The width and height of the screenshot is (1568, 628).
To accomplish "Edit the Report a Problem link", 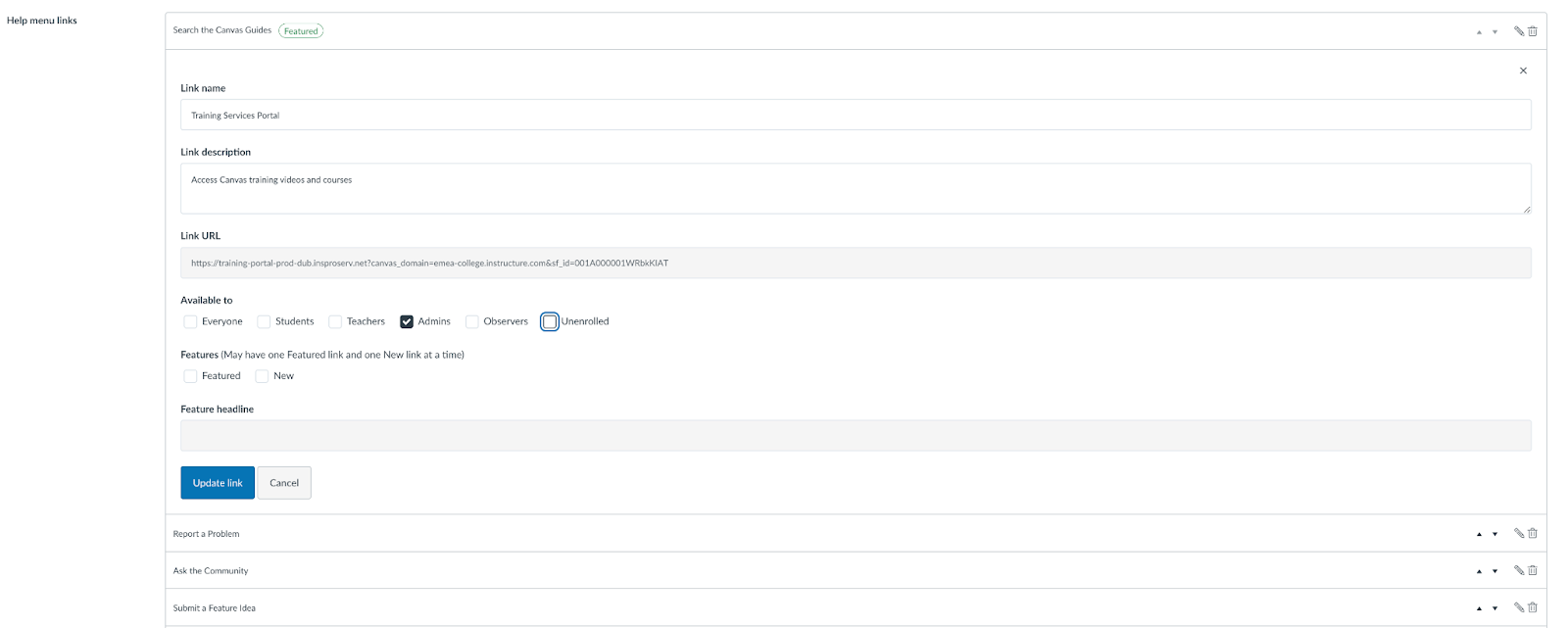I will (x=1519, y=534).
